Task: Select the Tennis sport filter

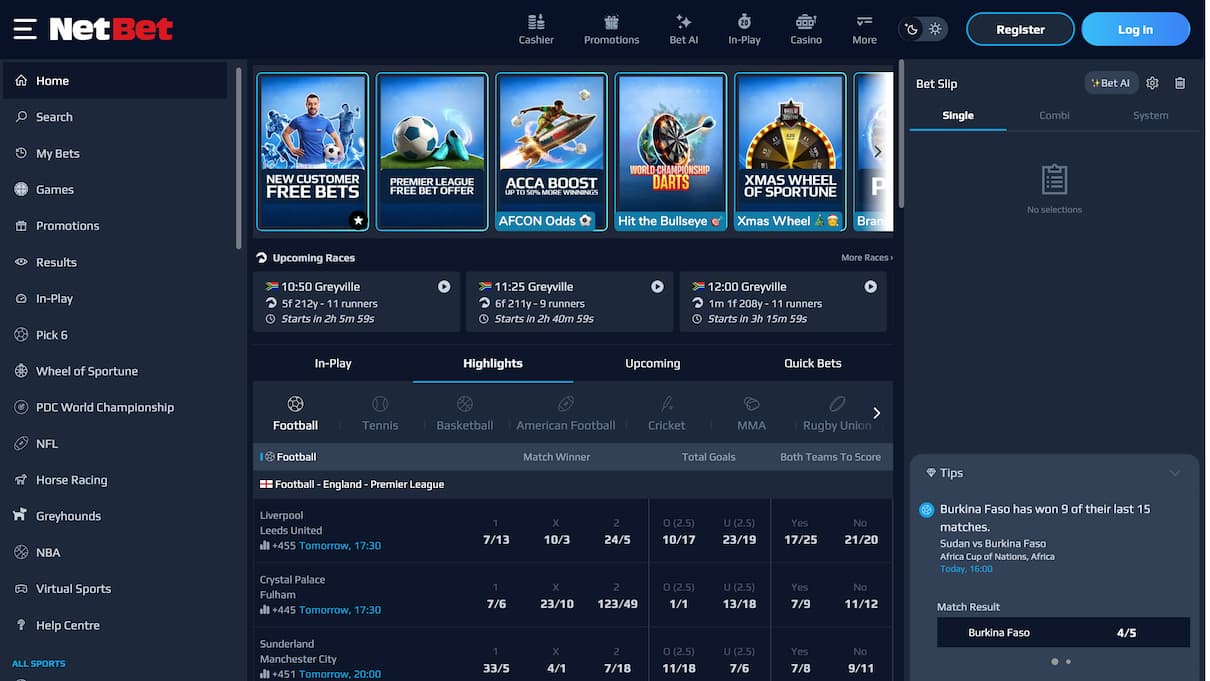Action: [x=379, y=412]
